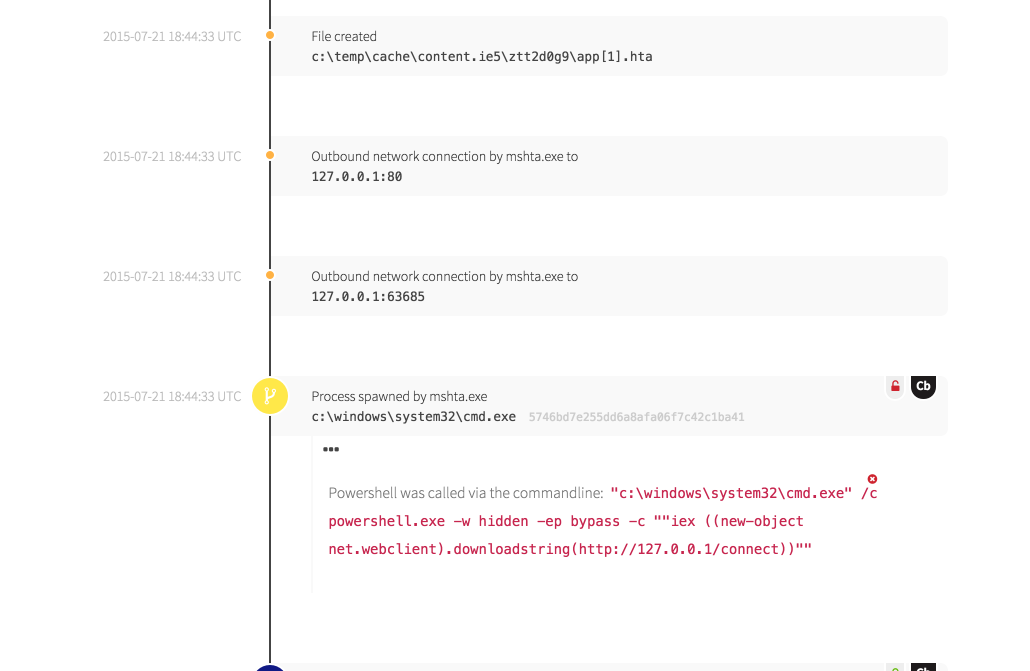Select the File created timeline dot

point(270,36)
